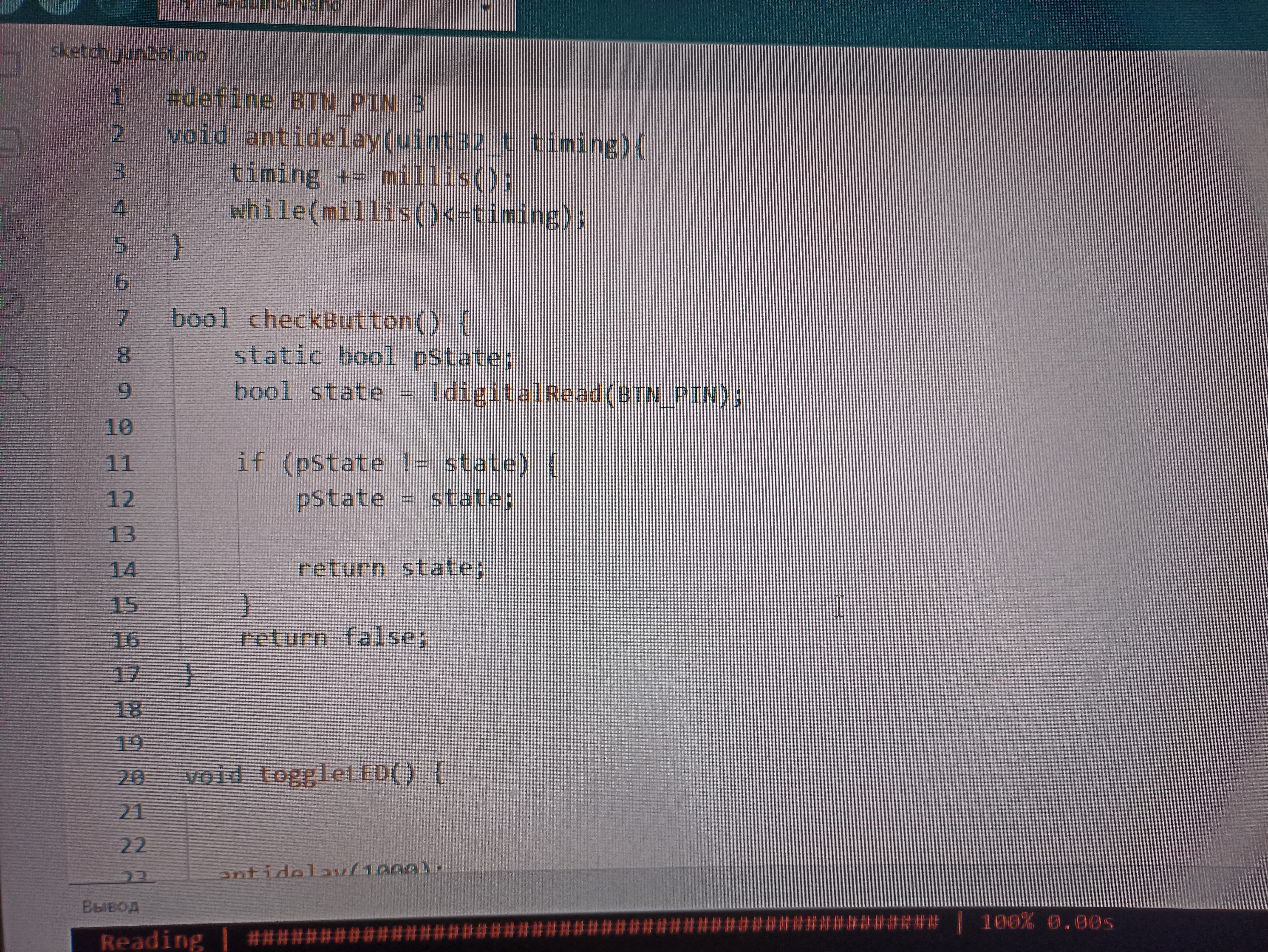
Task: Click the 'pState = state;' line
Action: (405, 499)
